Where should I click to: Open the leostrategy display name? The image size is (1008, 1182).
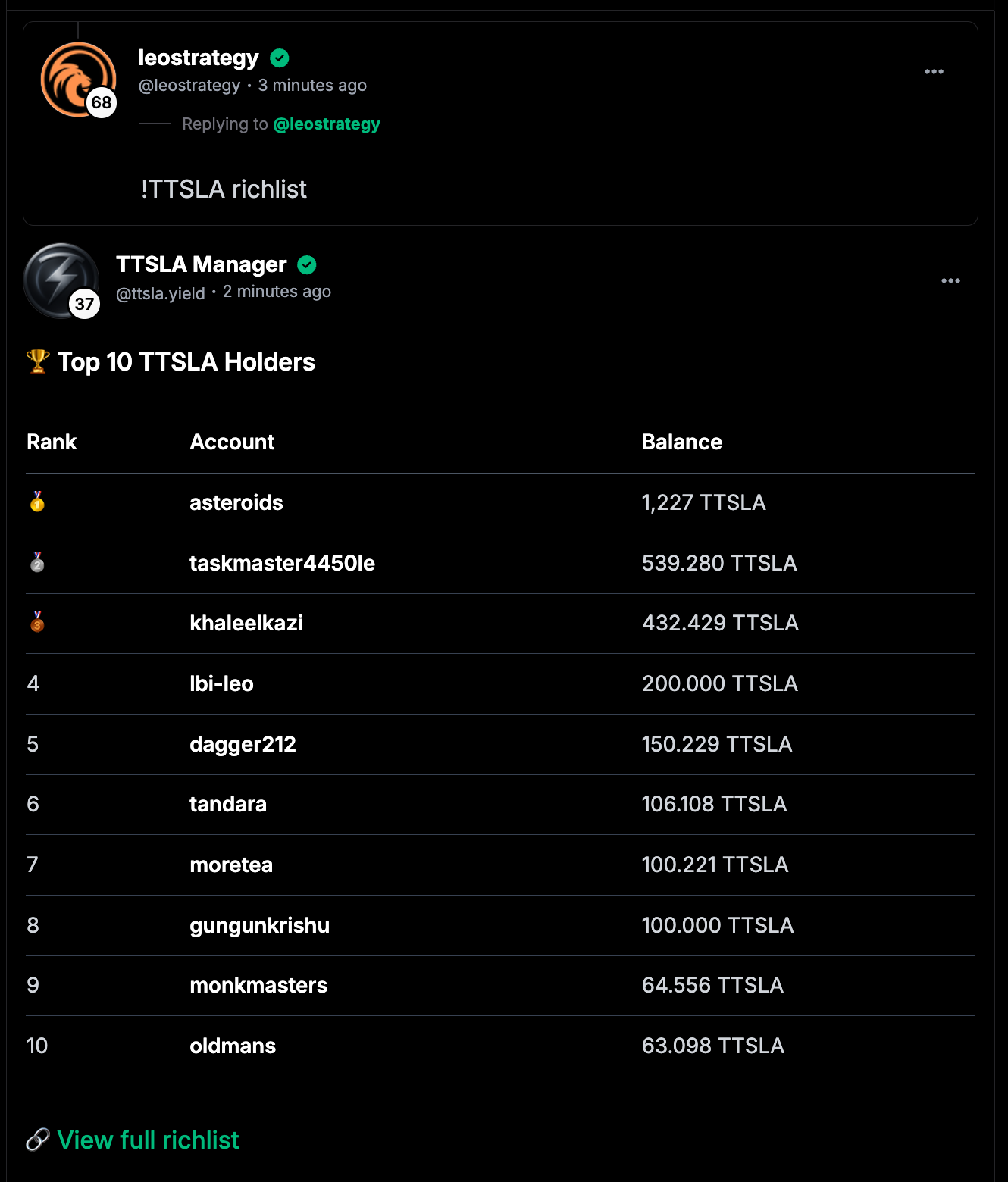(199, 58)
